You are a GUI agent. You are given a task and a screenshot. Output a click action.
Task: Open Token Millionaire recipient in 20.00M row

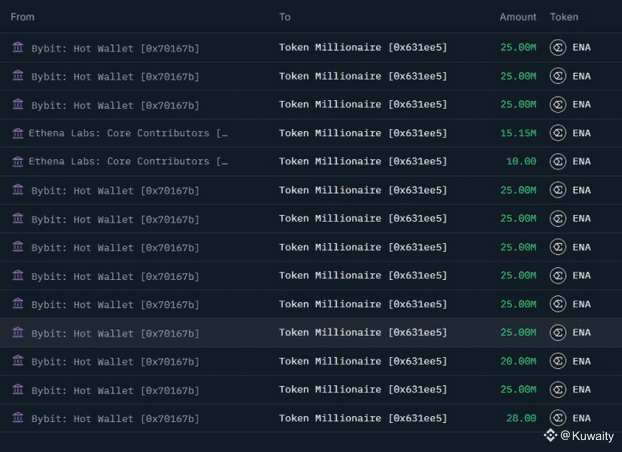coord(363,361)
